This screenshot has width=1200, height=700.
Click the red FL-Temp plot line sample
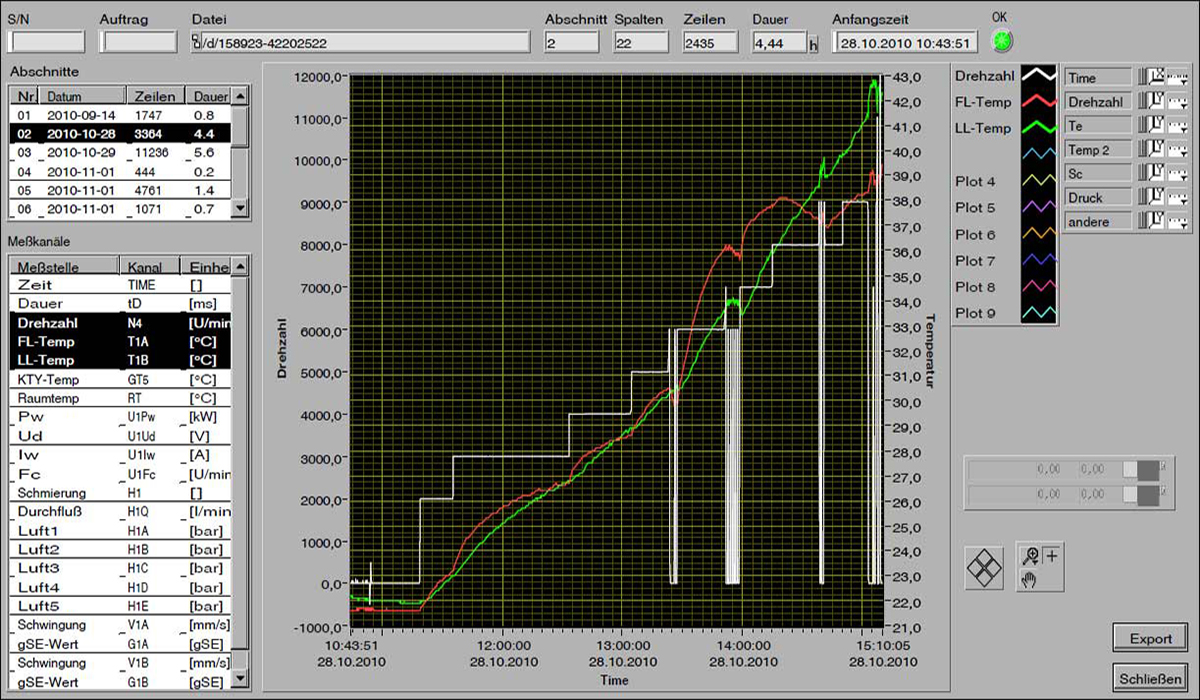click(1038, 102)
